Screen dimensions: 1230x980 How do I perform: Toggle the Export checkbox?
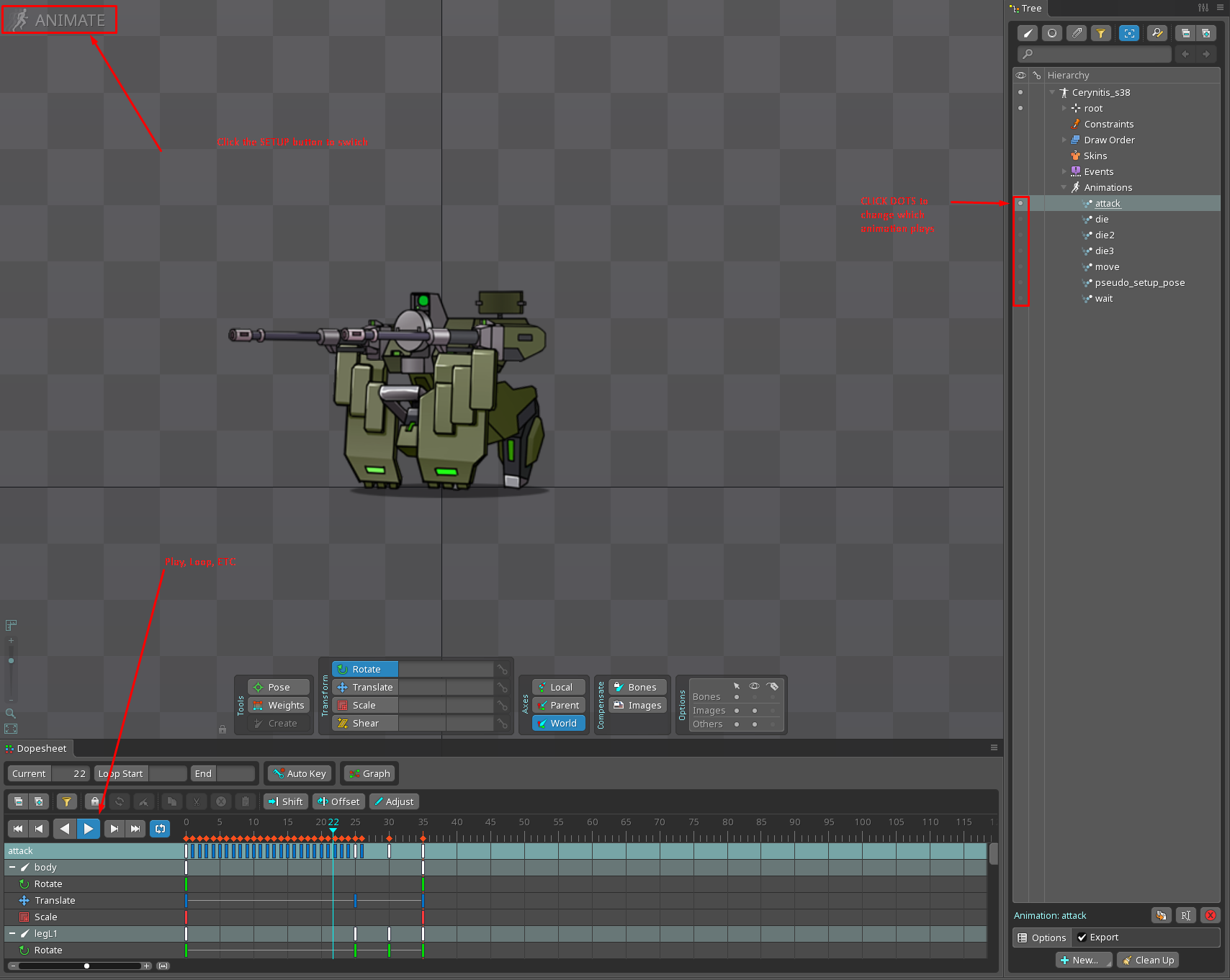coord(1082,937)
